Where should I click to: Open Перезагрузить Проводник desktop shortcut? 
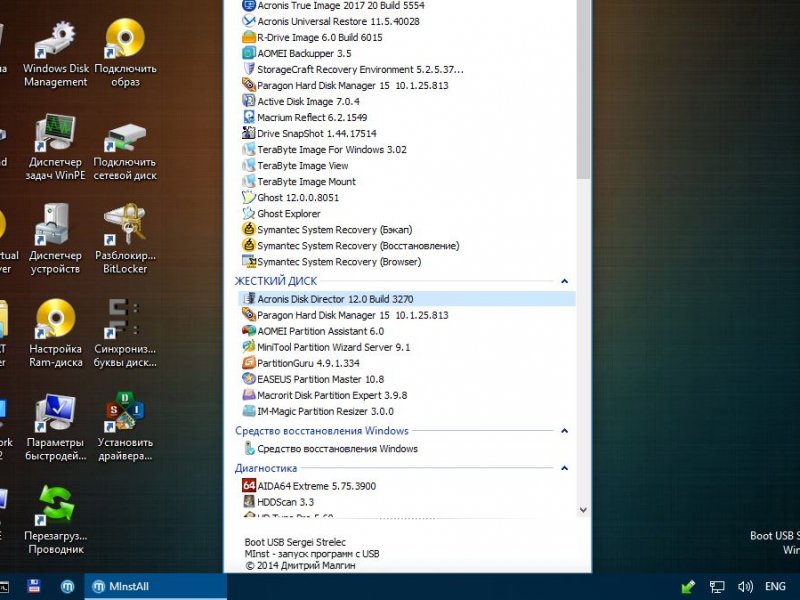(56, 520)
